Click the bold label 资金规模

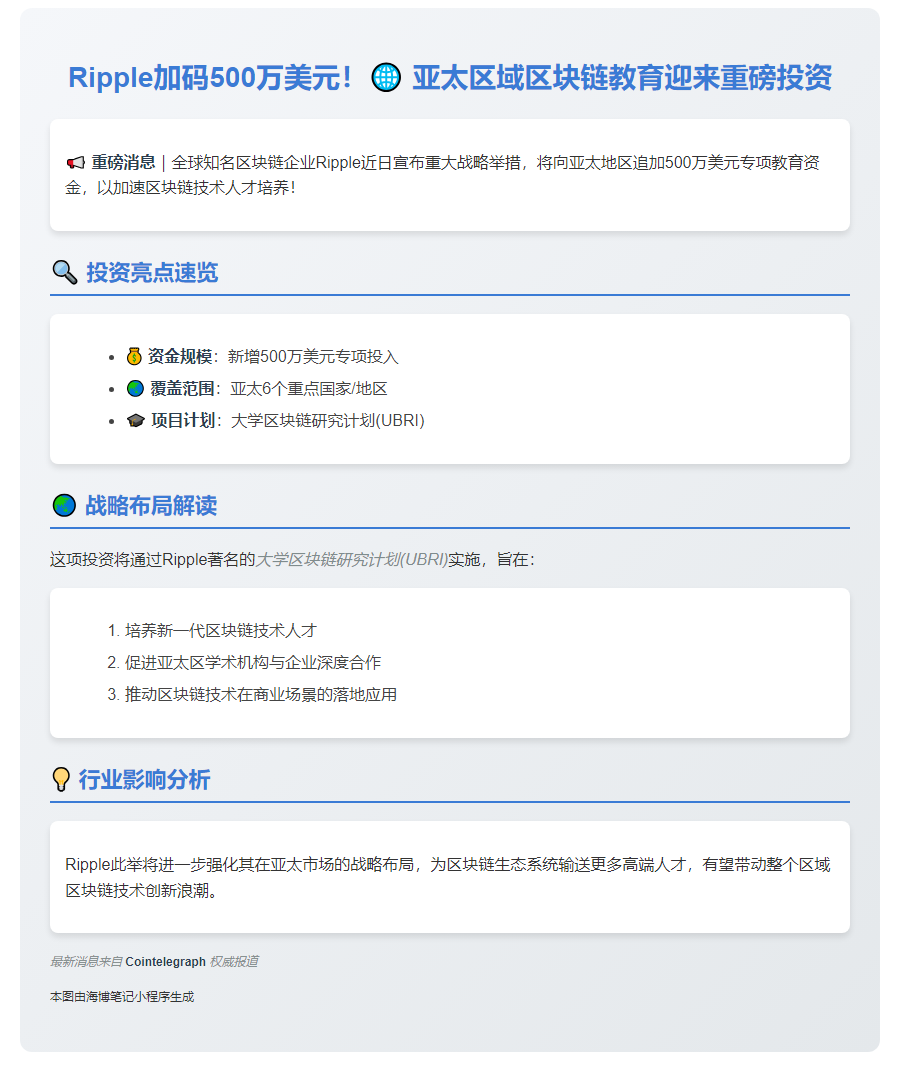tap(180, 356)
